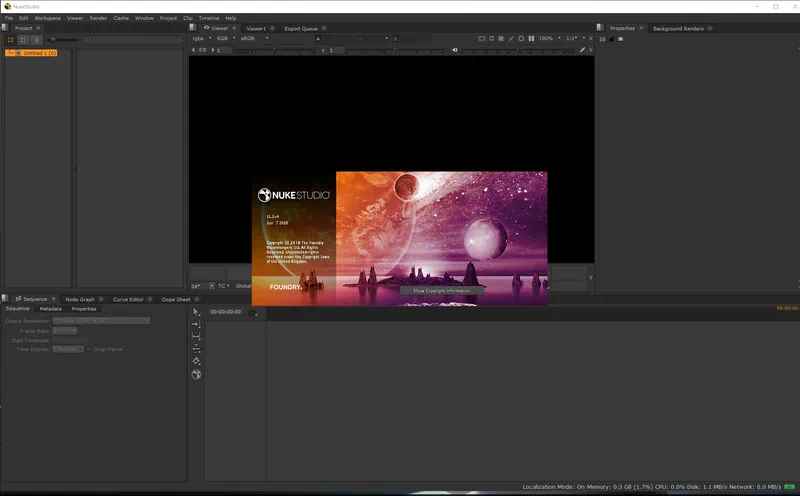800x496 pixels.
Task: Open the Time Display dropdown
Action: [x=68, y=350]
